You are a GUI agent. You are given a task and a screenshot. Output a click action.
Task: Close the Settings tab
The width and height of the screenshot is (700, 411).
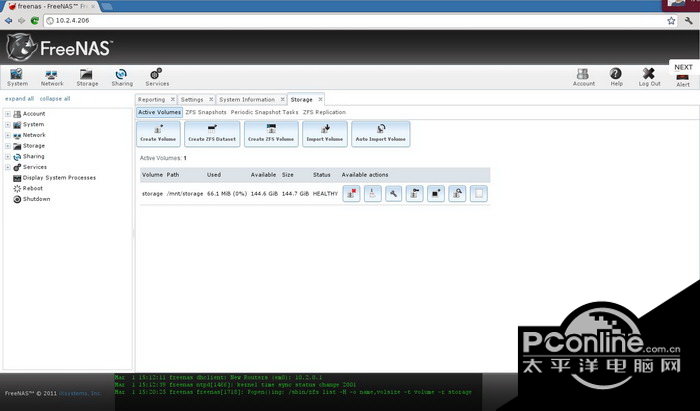pos(211,100)
